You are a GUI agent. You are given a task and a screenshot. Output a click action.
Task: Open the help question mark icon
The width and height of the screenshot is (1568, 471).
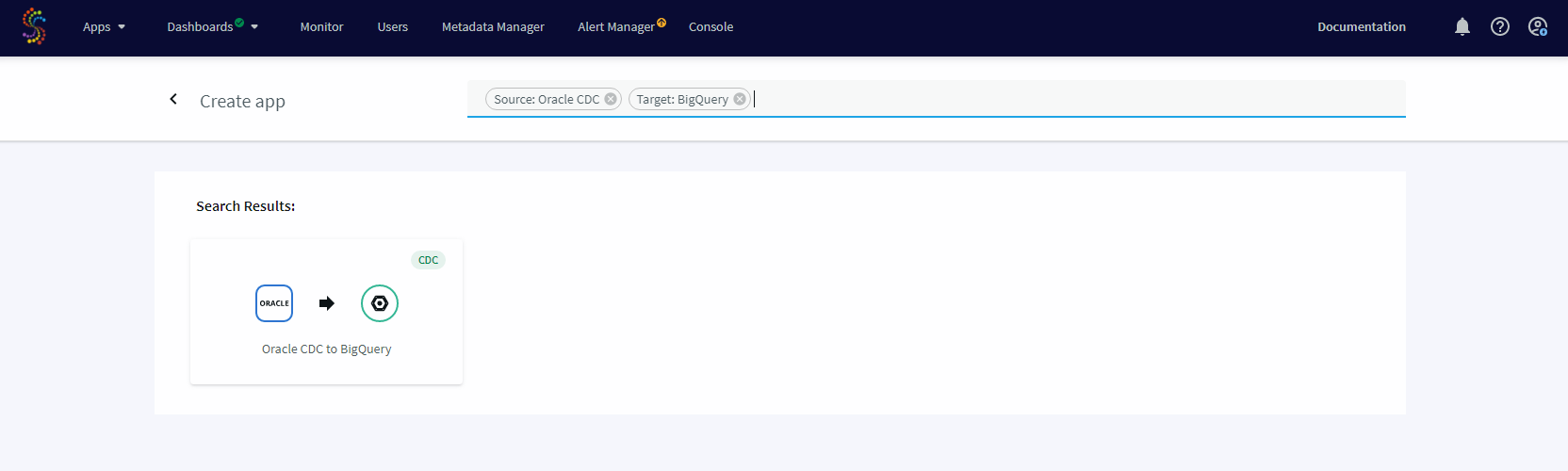pyautogui.click(x=1500, y=26)
